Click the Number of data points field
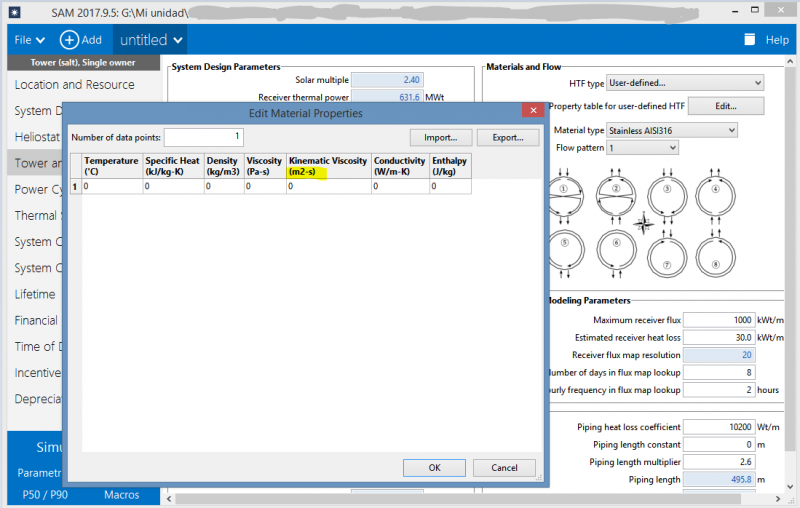Image resolution: width=800 pixels, height=508 pixels. [204, 136]
